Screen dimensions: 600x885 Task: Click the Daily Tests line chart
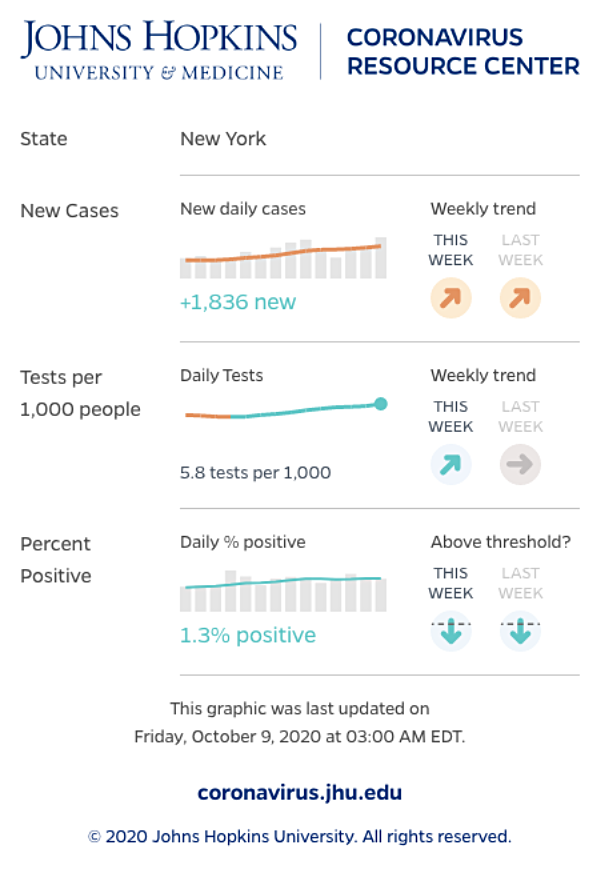pyautogui.click(x=283, y=410)
